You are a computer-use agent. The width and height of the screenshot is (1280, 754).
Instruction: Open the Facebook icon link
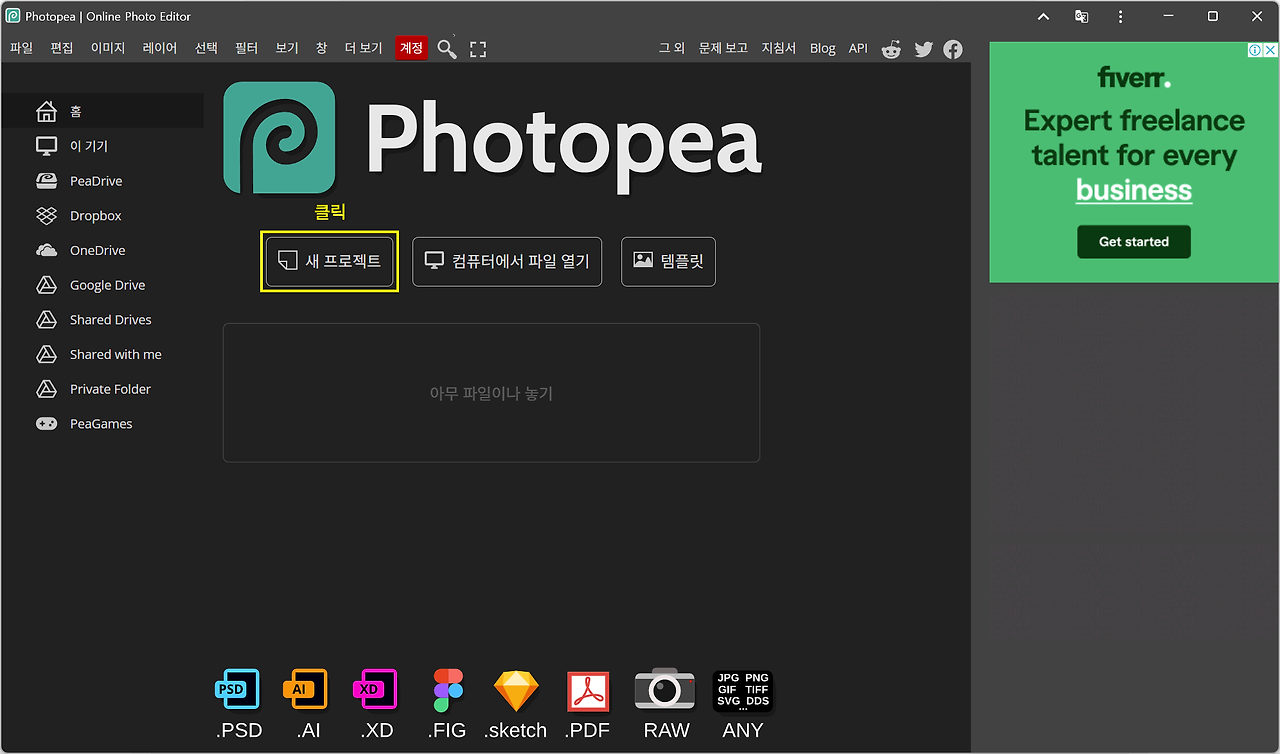point(953,49)
